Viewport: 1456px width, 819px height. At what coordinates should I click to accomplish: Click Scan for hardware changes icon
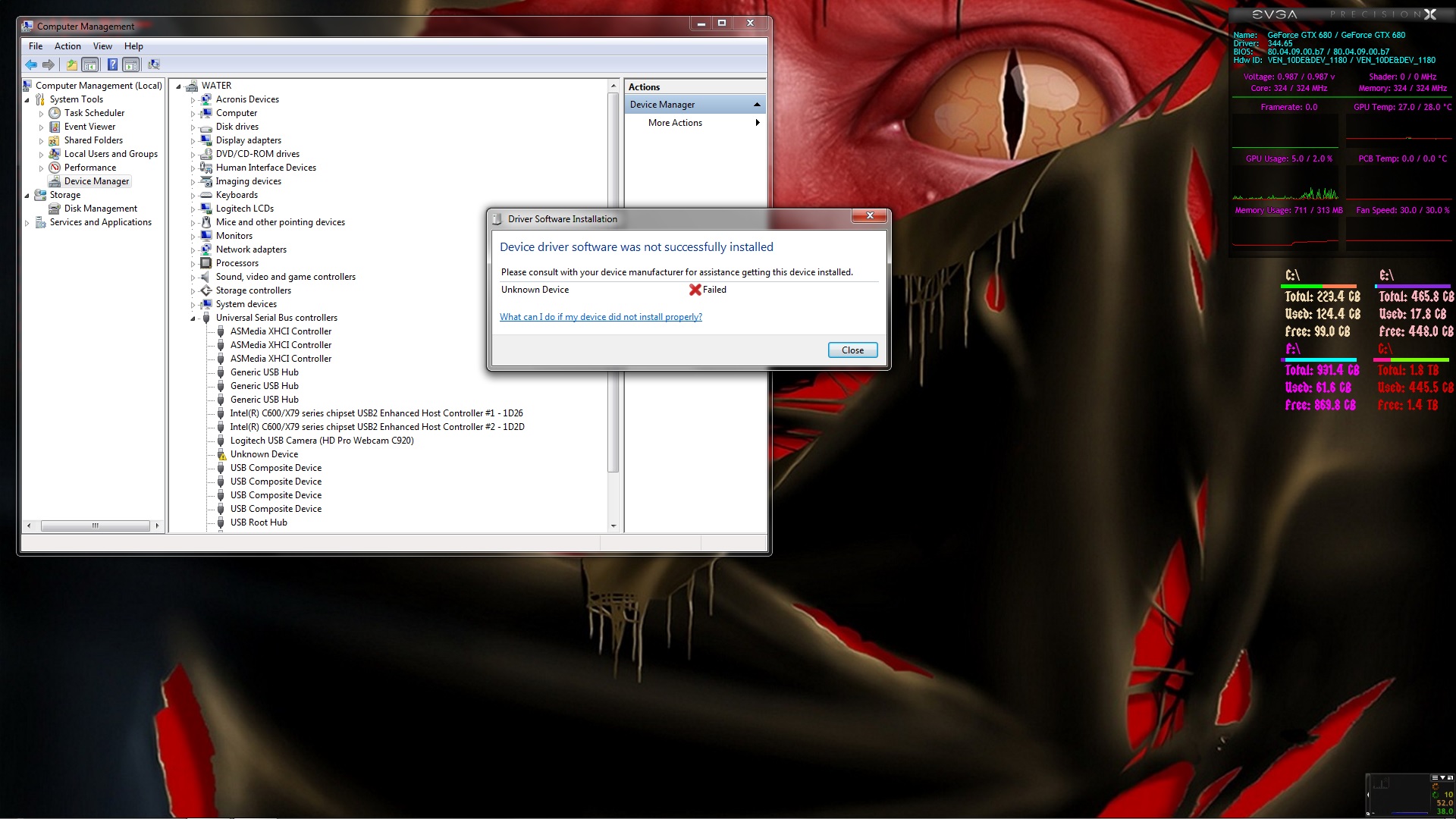(154, 65)
